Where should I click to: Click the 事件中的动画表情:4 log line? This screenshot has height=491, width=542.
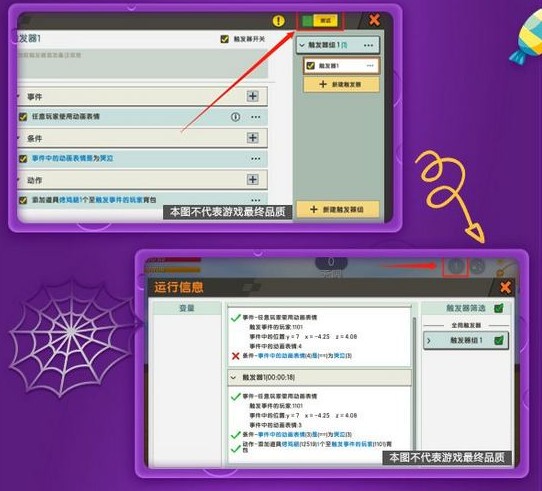275,346
